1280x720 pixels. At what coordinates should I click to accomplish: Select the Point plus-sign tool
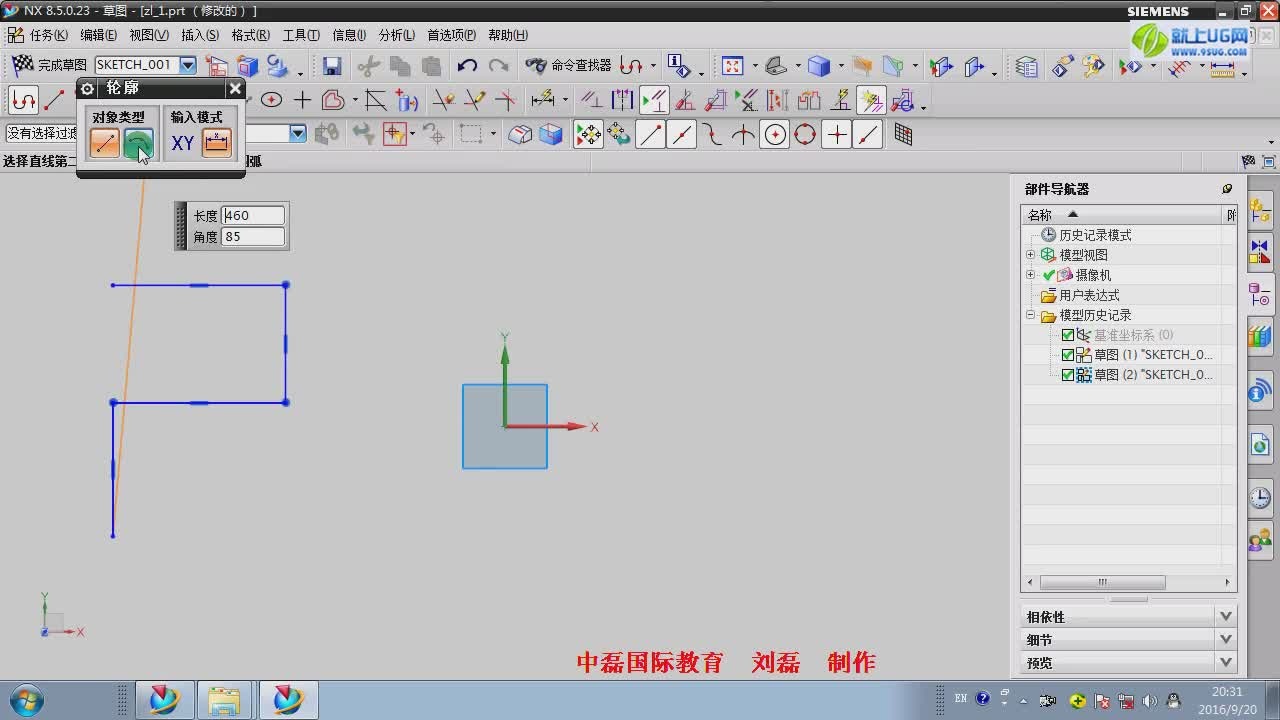pyautogui.click(x=302, y=100)
